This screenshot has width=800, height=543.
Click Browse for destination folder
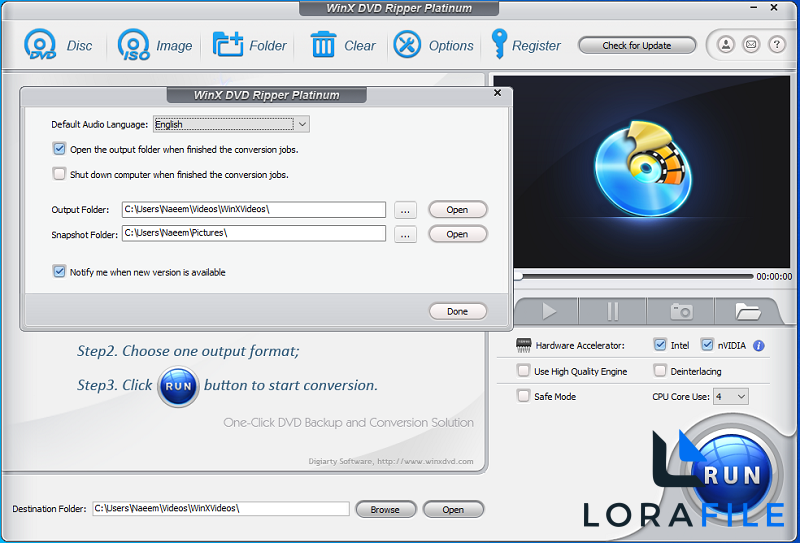tap(386, 509)
